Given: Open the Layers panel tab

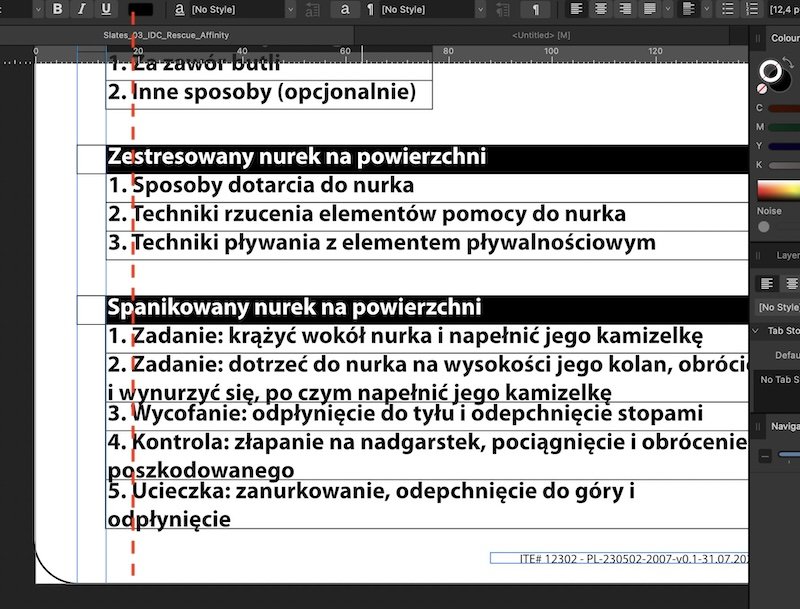Looking at the screenshot, I should pos(788,256).
